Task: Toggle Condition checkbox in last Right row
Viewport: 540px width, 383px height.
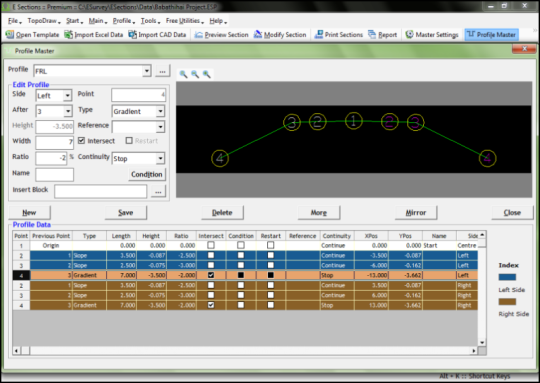Action: click(x=241, y=305)
